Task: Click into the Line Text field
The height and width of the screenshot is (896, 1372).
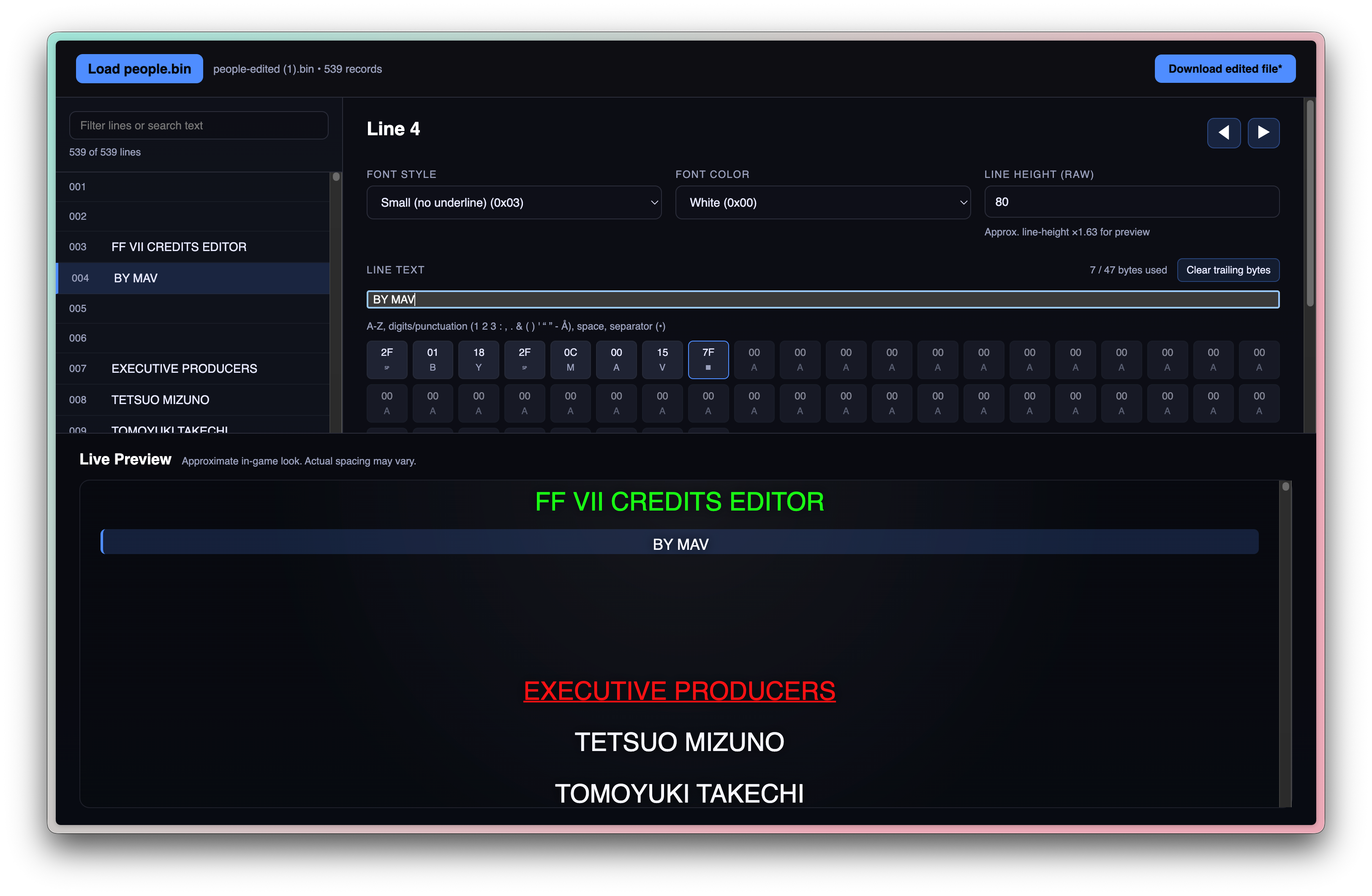Action: [822, 299]
